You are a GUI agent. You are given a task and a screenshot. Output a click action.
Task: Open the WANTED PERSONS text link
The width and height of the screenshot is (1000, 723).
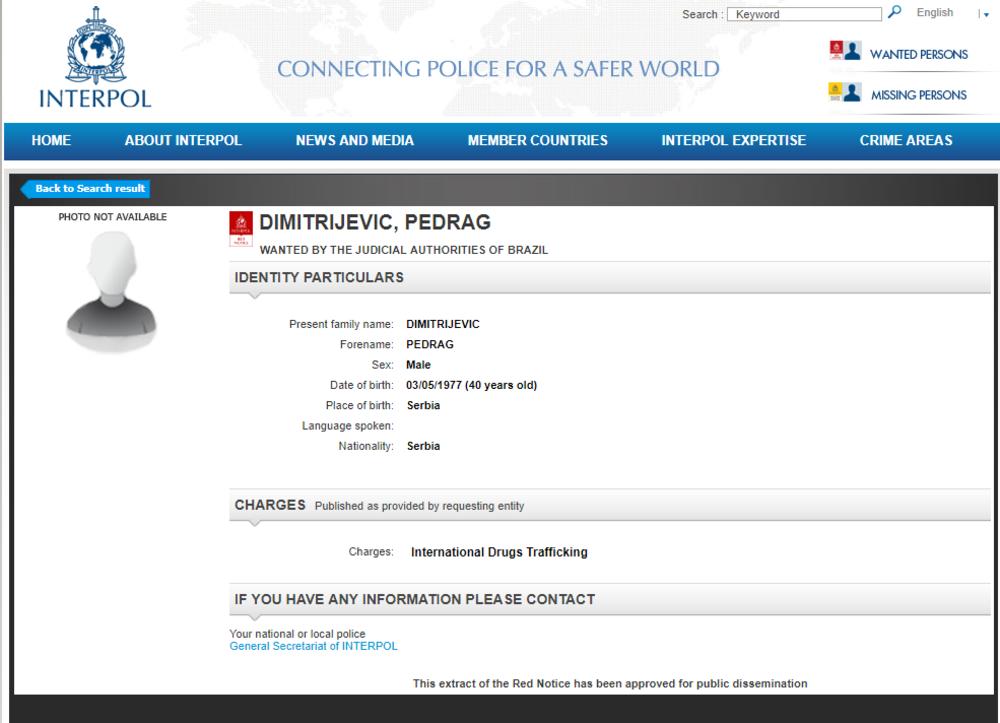point(918,54)
